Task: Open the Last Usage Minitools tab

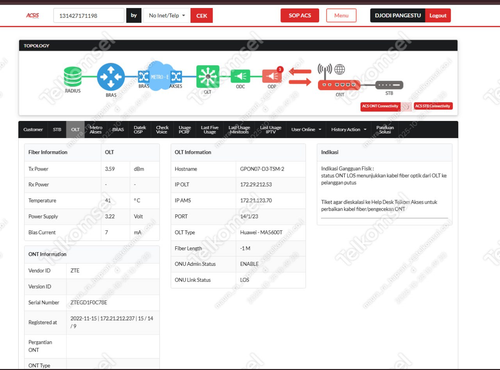Action: [x=239, y=130]
